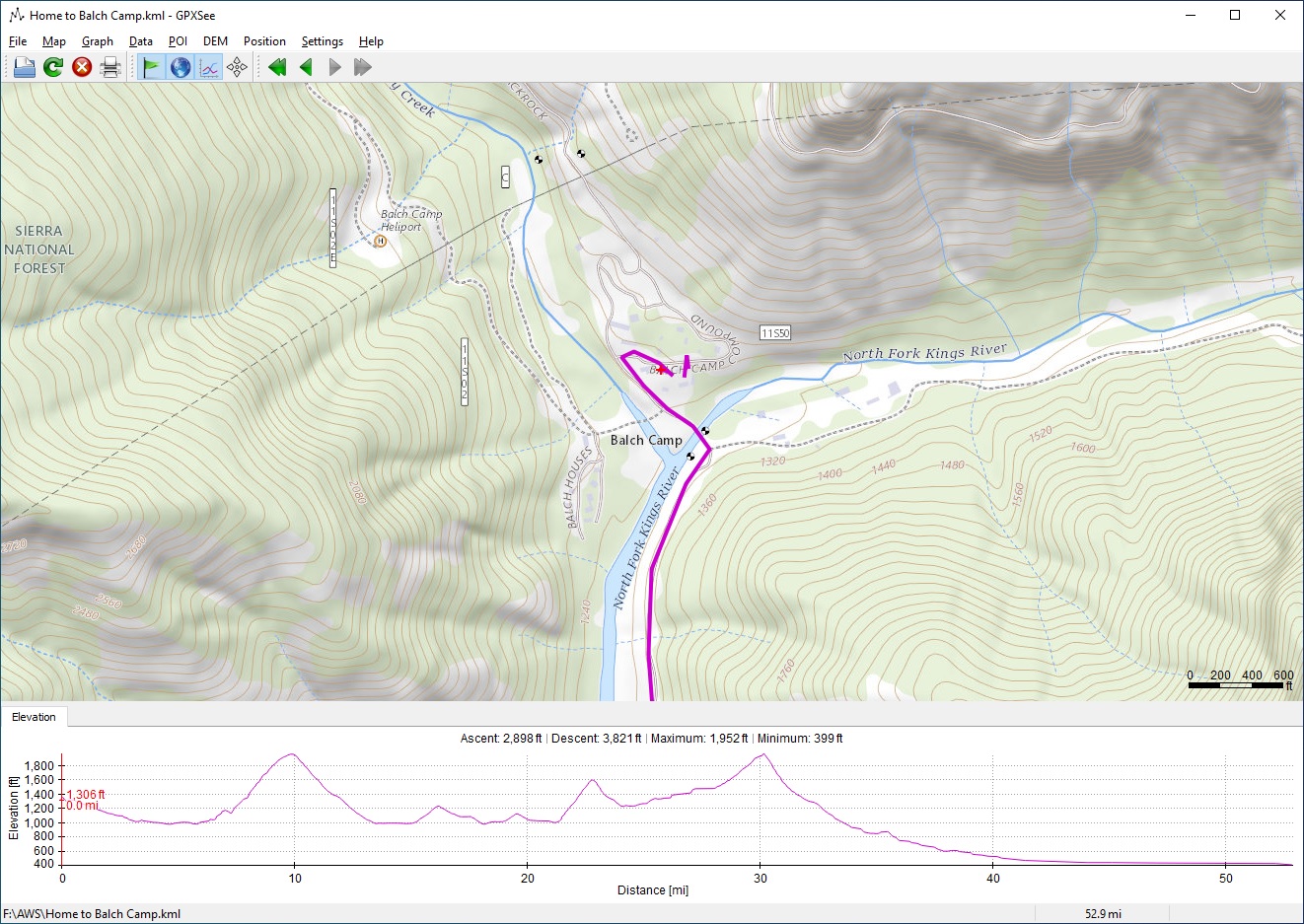Select the Elevation graph tab
The height and width of the screenshot is (924, 1304).
(x=34, y=717)
